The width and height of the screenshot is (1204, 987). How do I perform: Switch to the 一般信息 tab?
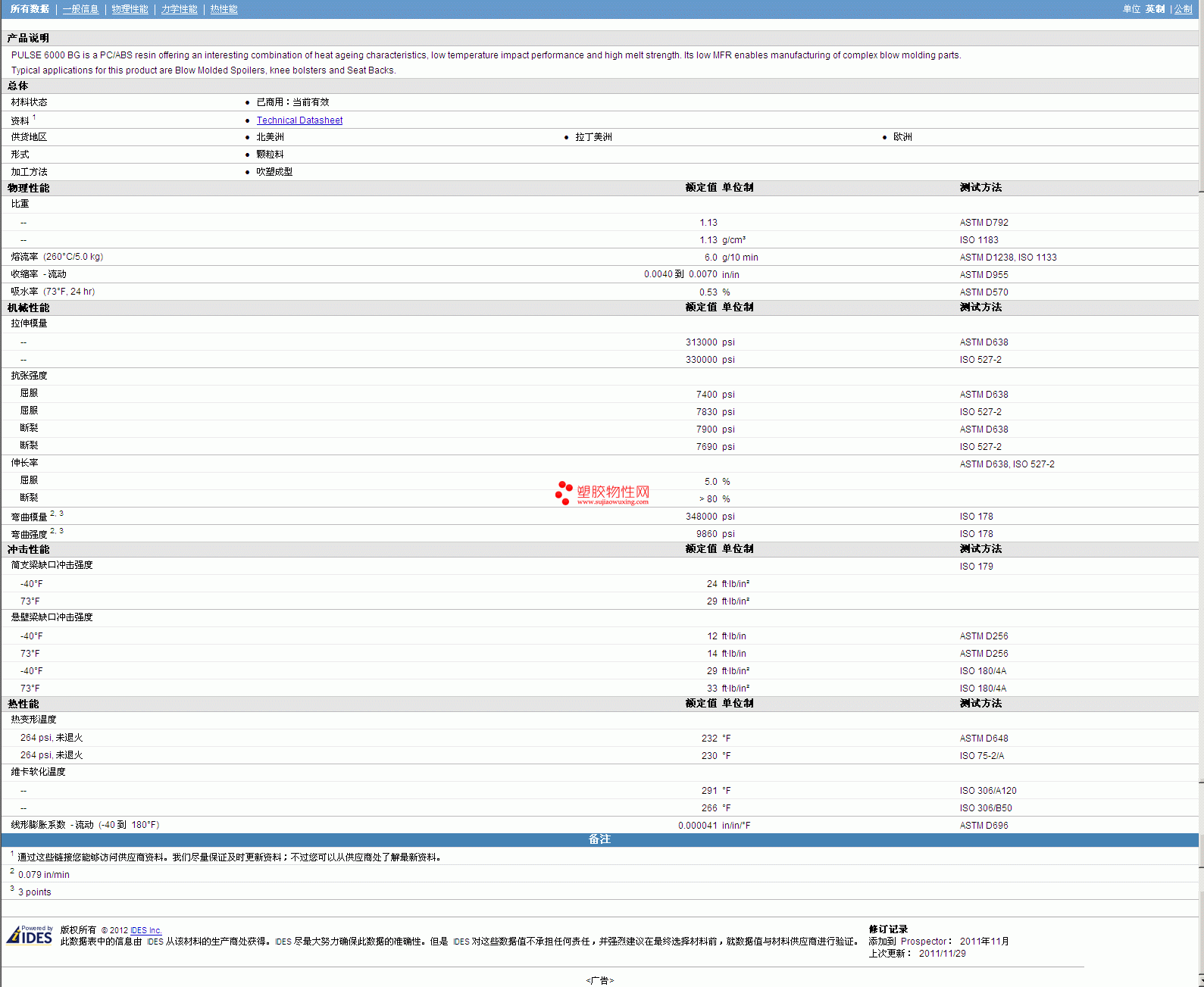click(80, 9)
